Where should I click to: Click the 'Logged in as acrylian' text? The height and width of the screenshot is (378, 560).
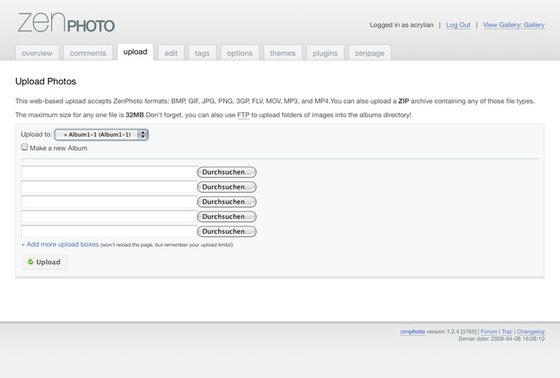click(401, 25)
